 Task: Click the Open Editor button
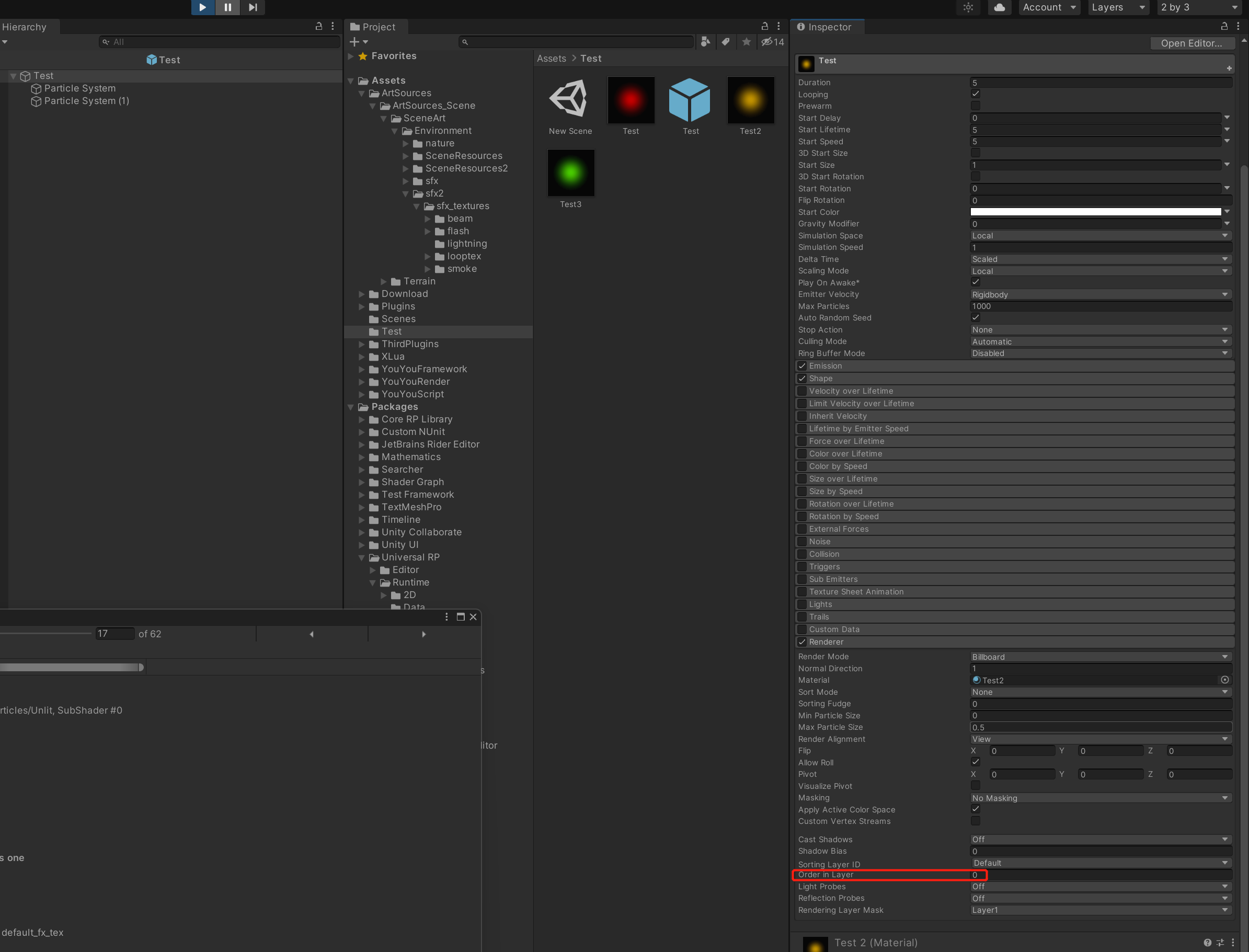click(x=1192, y=43)
